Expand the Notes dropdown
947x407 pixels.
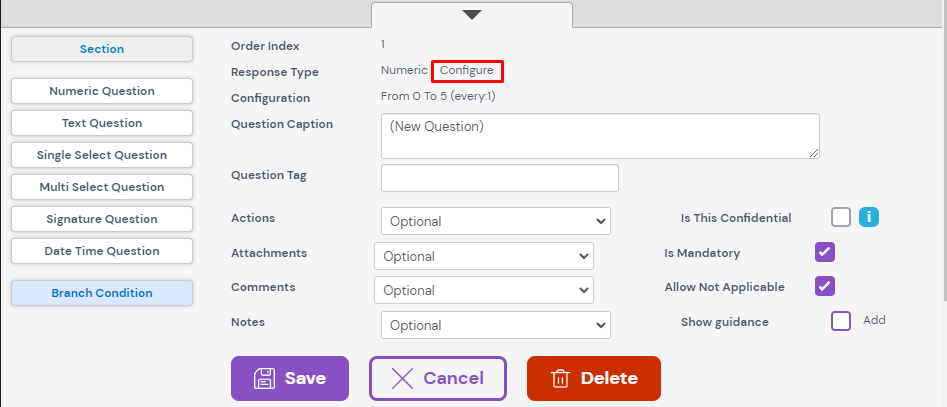495,325
